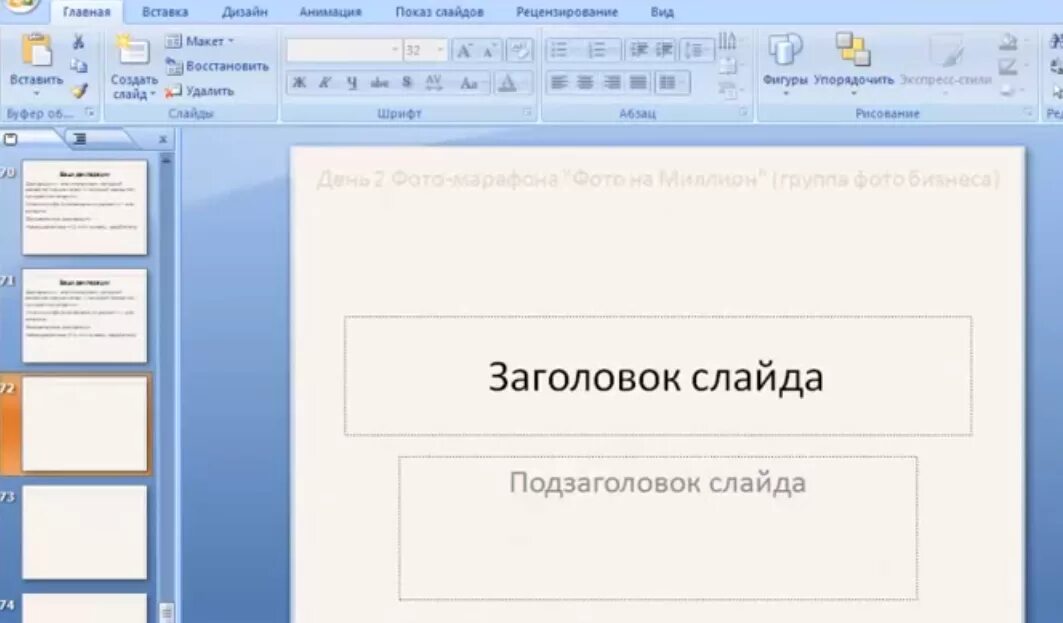Click the thumbnail pane scrollbar handle
The image size is (1063, 623).
pyautogui.click(x=166, y=612)
